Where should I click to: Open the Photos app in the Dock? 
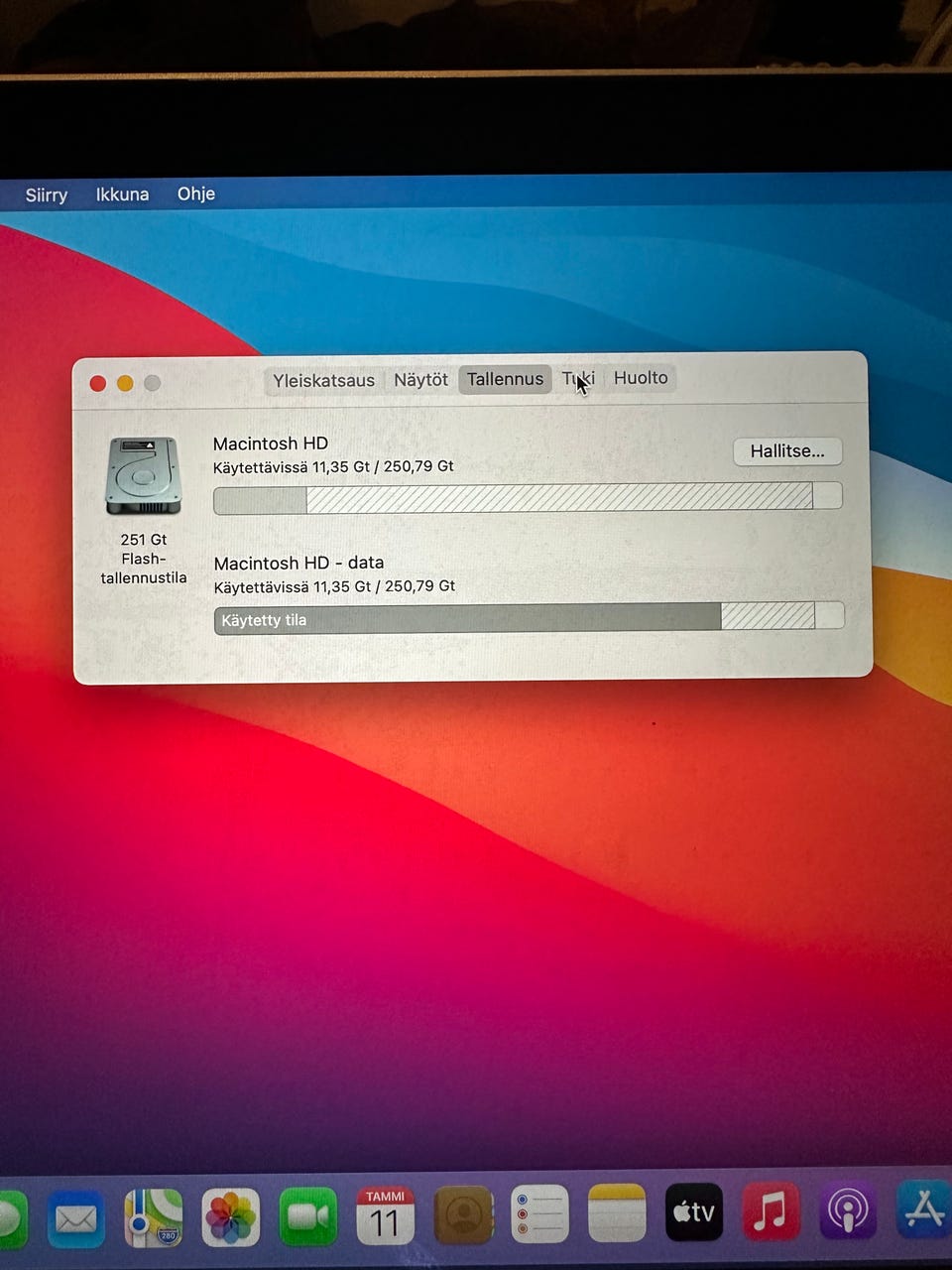[230, 1216]
